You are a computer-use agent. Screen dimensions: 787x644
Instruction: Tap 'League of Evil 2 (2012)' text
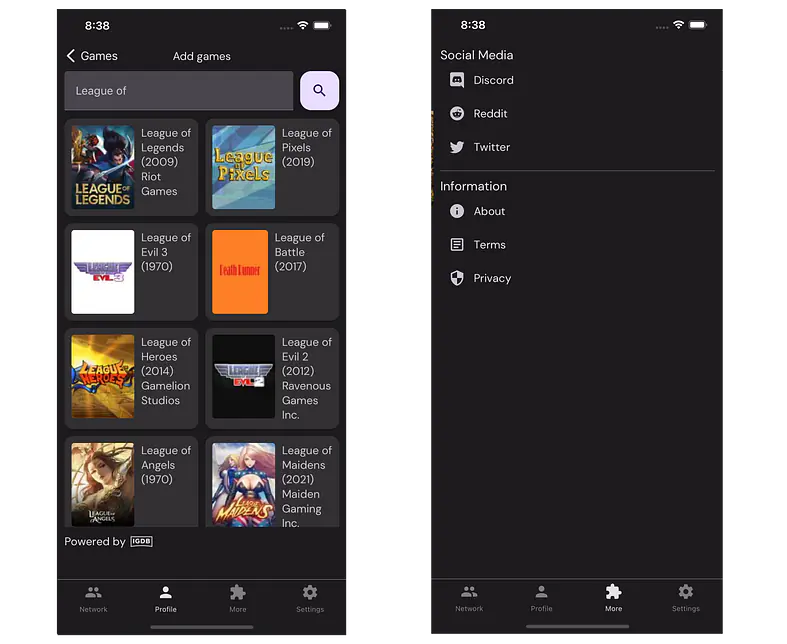point(307,356)
